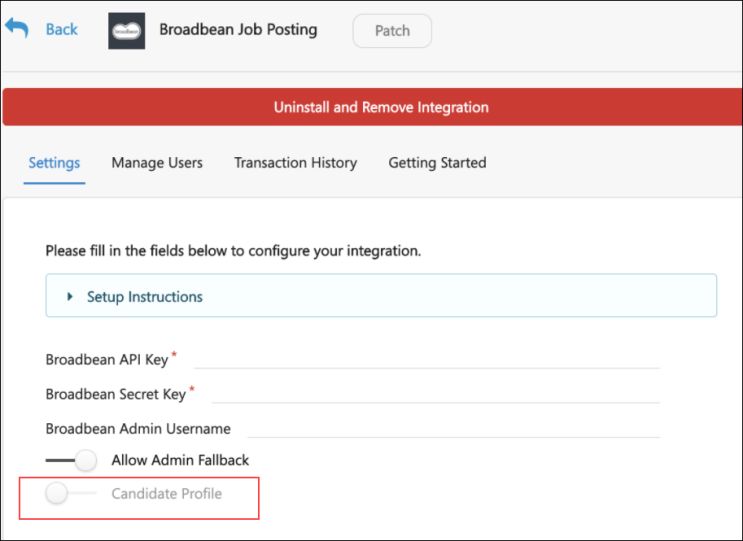Click the Broadbean logo thumbnail
Viewport: 743px width, 541px height.
pos(127,31)
